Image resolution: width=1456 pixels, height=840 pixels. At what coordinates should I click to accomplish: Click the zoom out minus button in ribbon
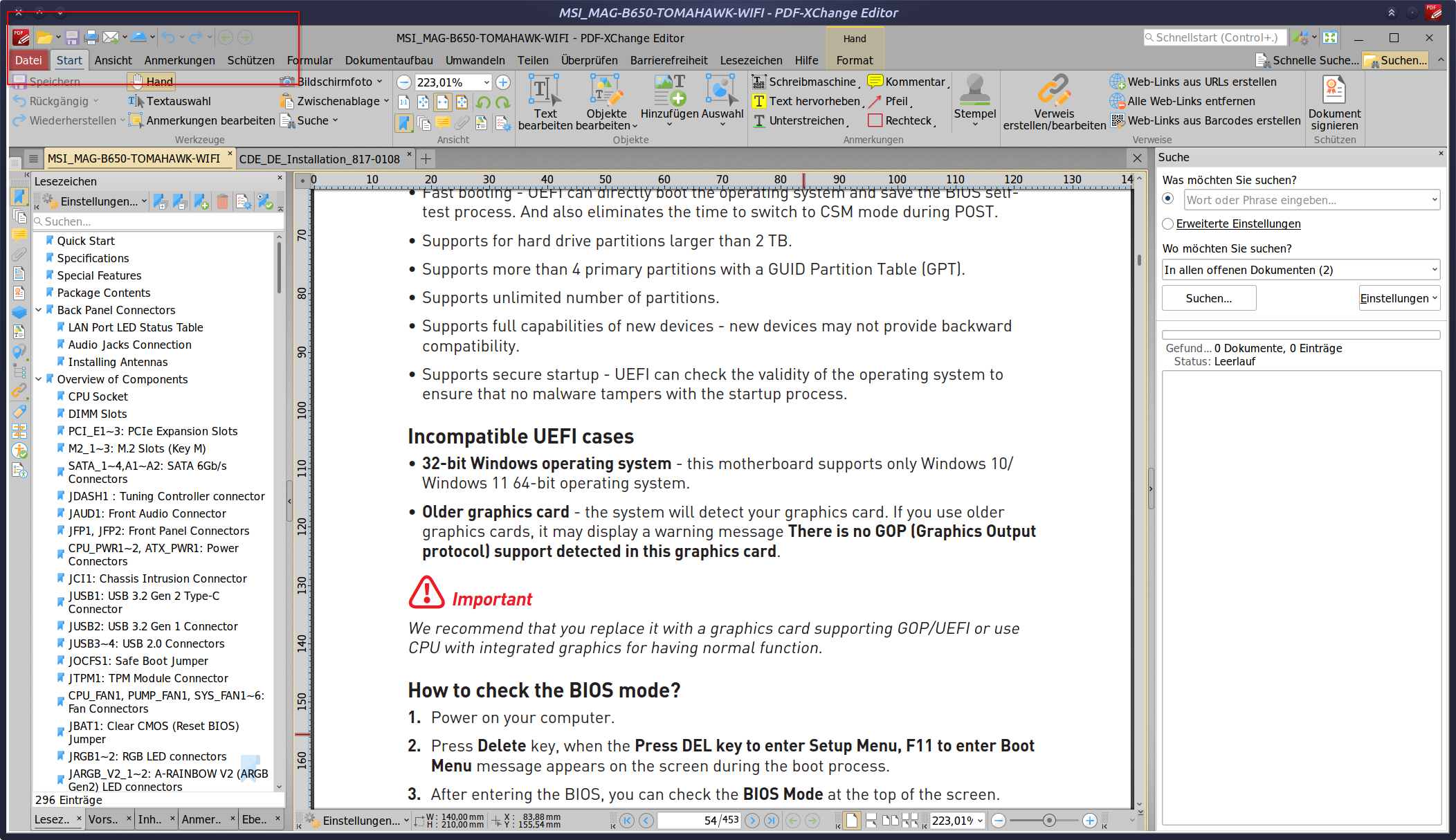click(x=404, y=82)
